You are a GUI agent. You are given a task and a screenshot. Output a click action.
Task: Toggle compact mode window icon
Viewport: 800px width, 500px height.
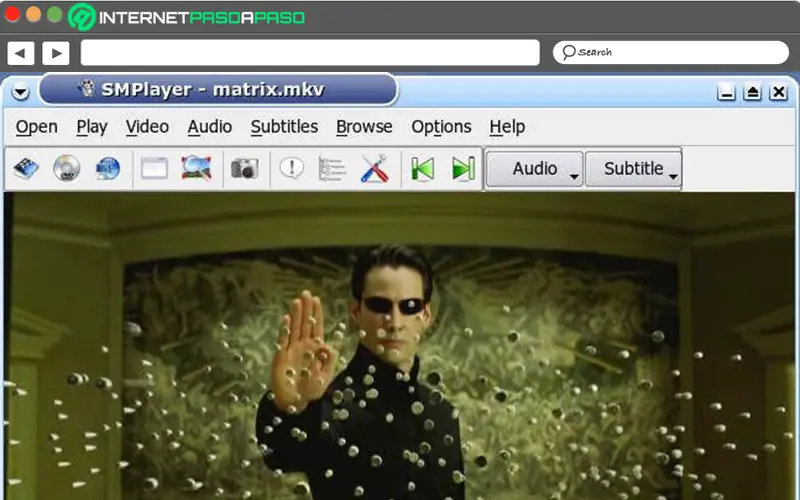(x=154, y=168)
